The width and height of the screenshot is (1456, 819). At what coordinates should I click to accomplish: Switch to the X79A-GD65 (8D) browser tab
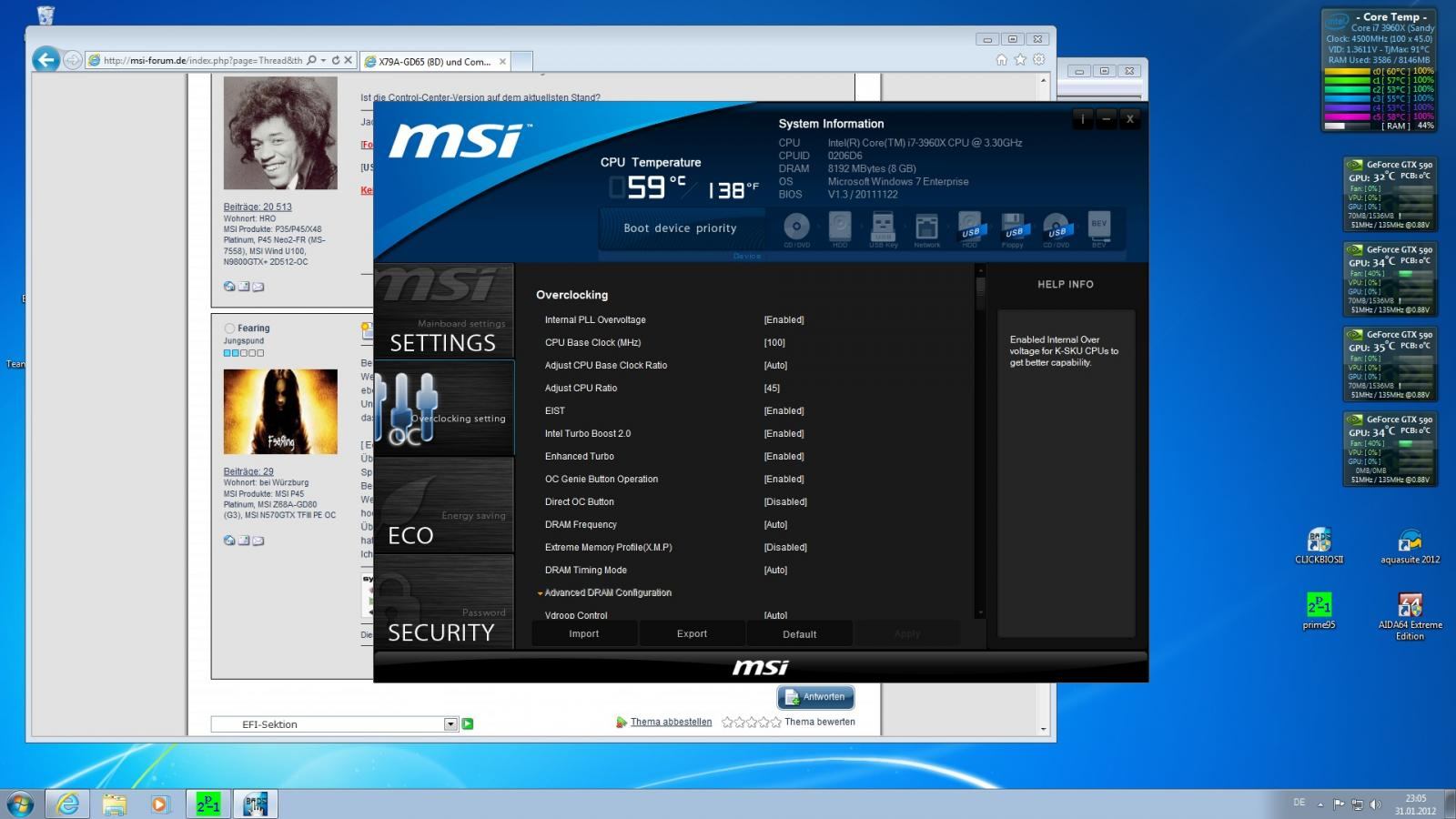point(434,62)
